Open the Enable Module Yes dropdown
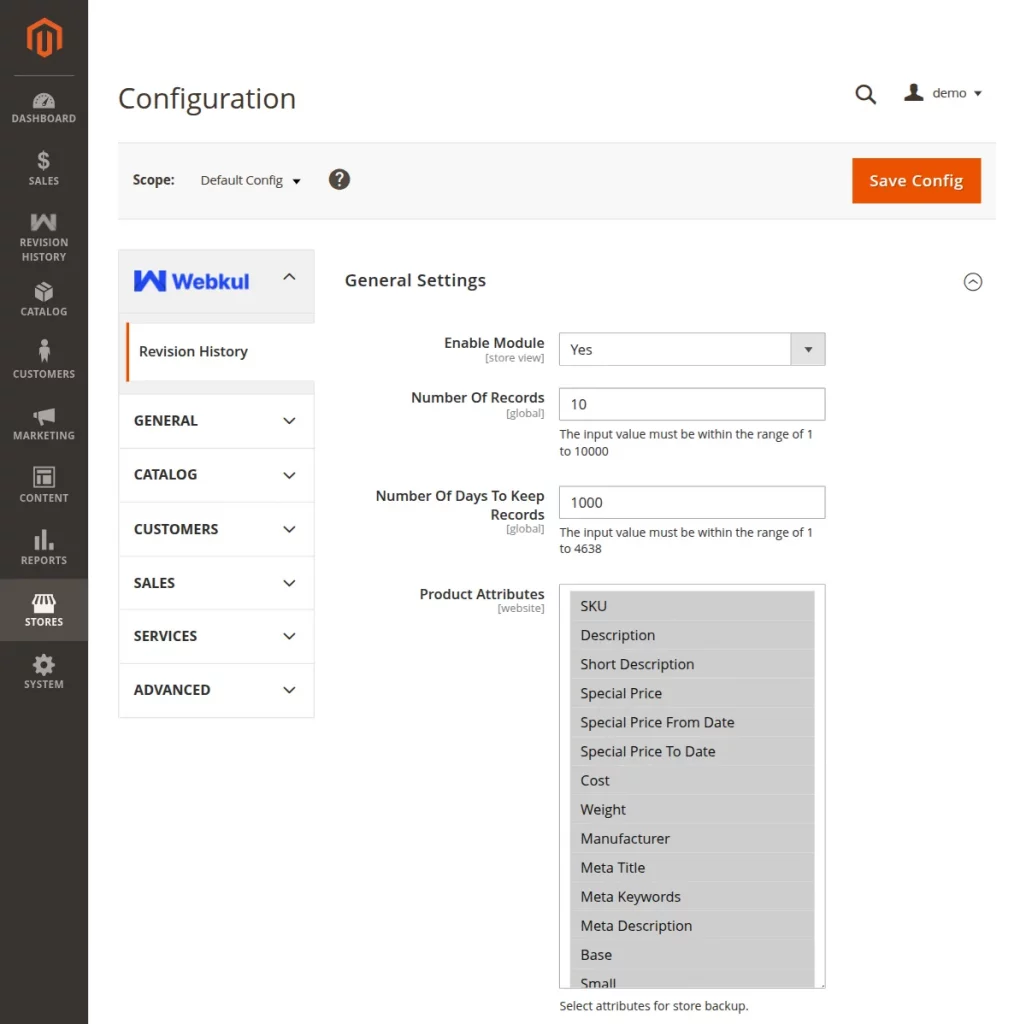The width and height of the screenshot is (1026, 1024). pyautogui.click(x=692, y=349)
